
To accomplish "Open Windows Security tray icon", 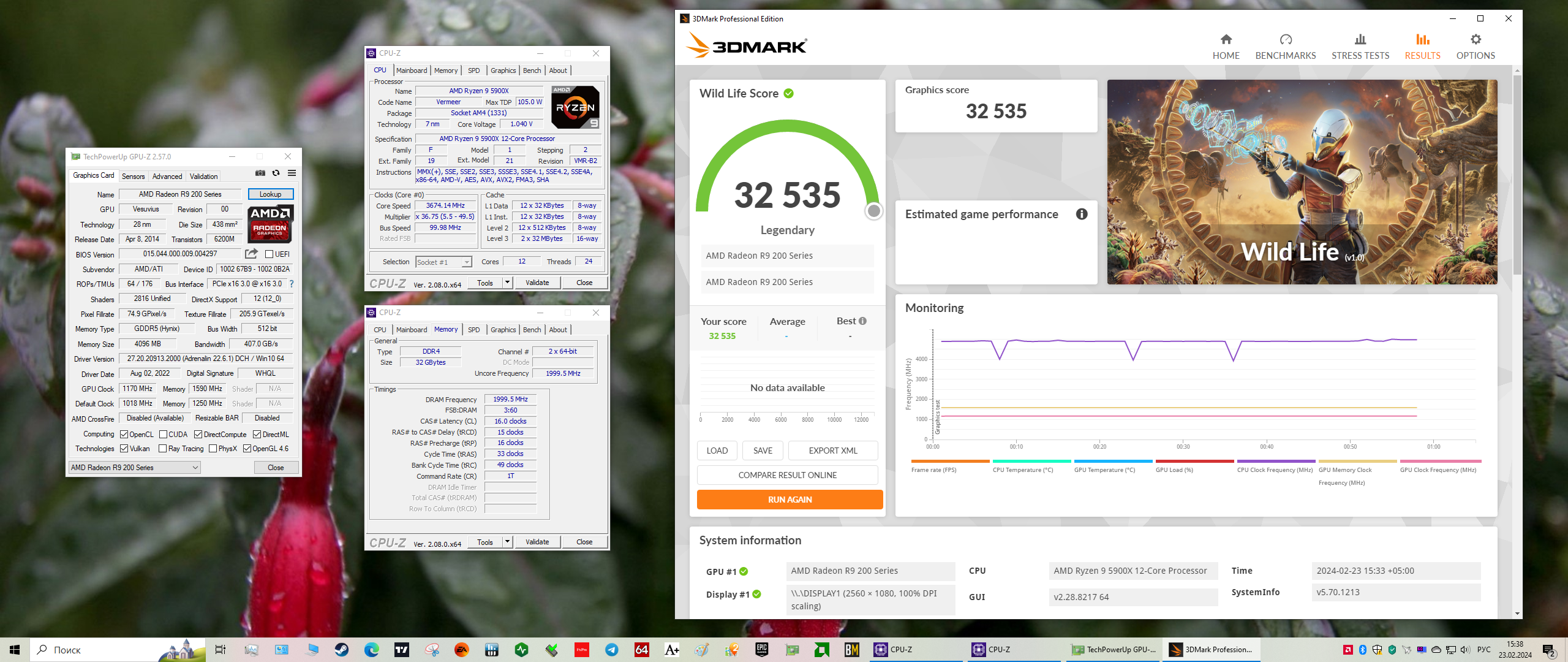I will (x=1378, y=650).
